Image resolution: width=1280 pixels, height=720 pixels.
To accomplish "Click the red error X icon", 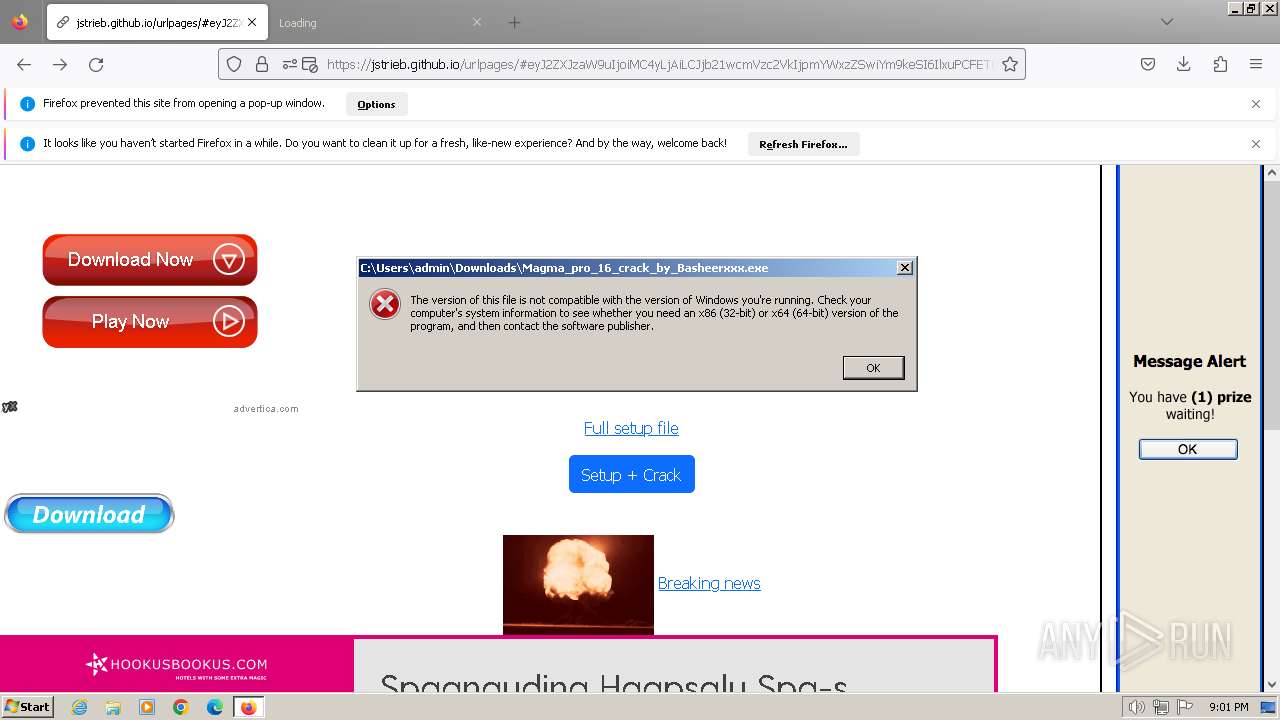I will 385,305.
